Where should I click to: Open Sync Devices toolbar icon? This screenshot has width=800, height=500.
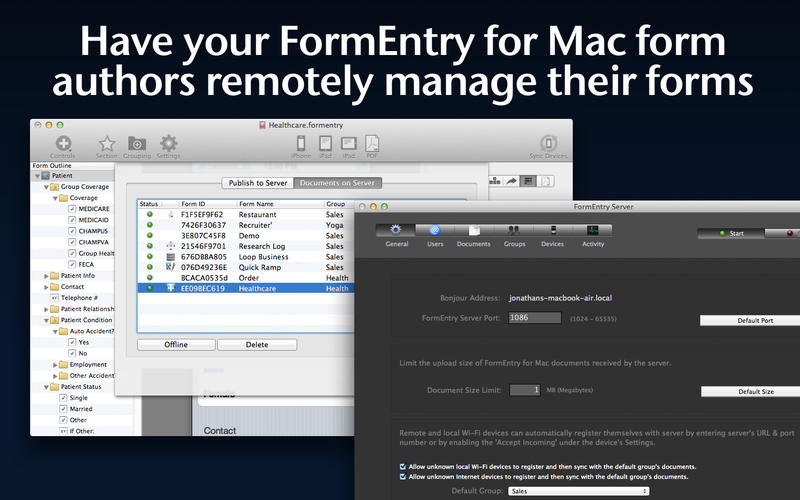(548, 143)
